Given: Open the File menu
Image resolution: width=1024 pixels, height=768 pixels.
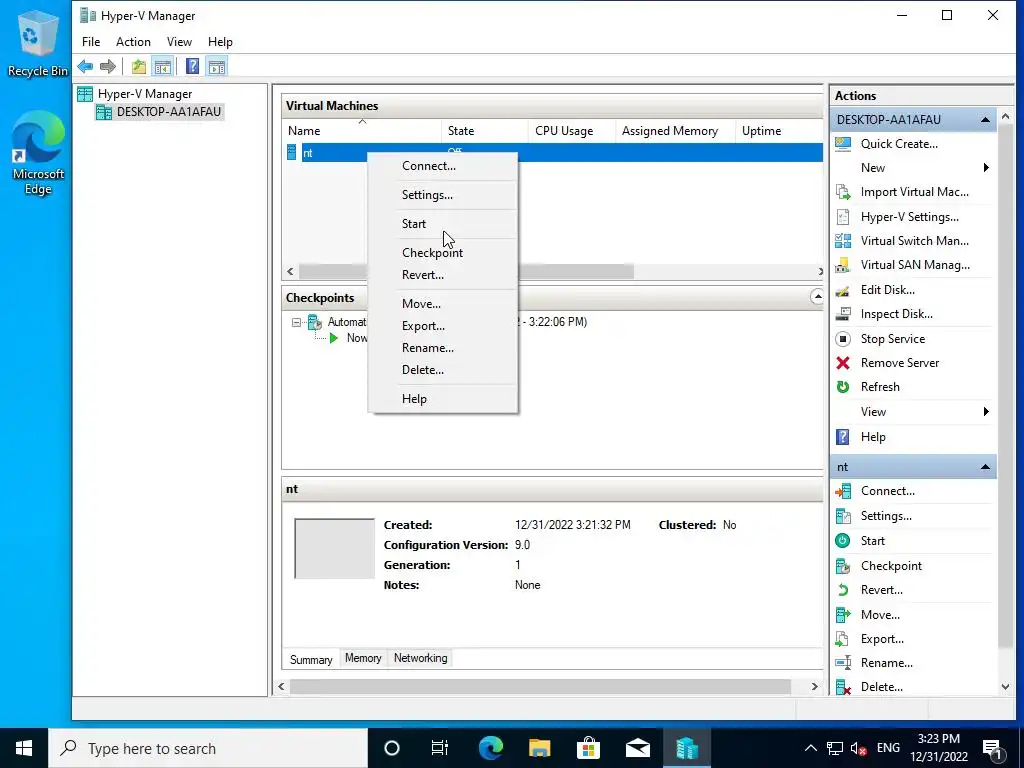Looking at the screenshot, I should pyautogui.click(x=91, y=42).
